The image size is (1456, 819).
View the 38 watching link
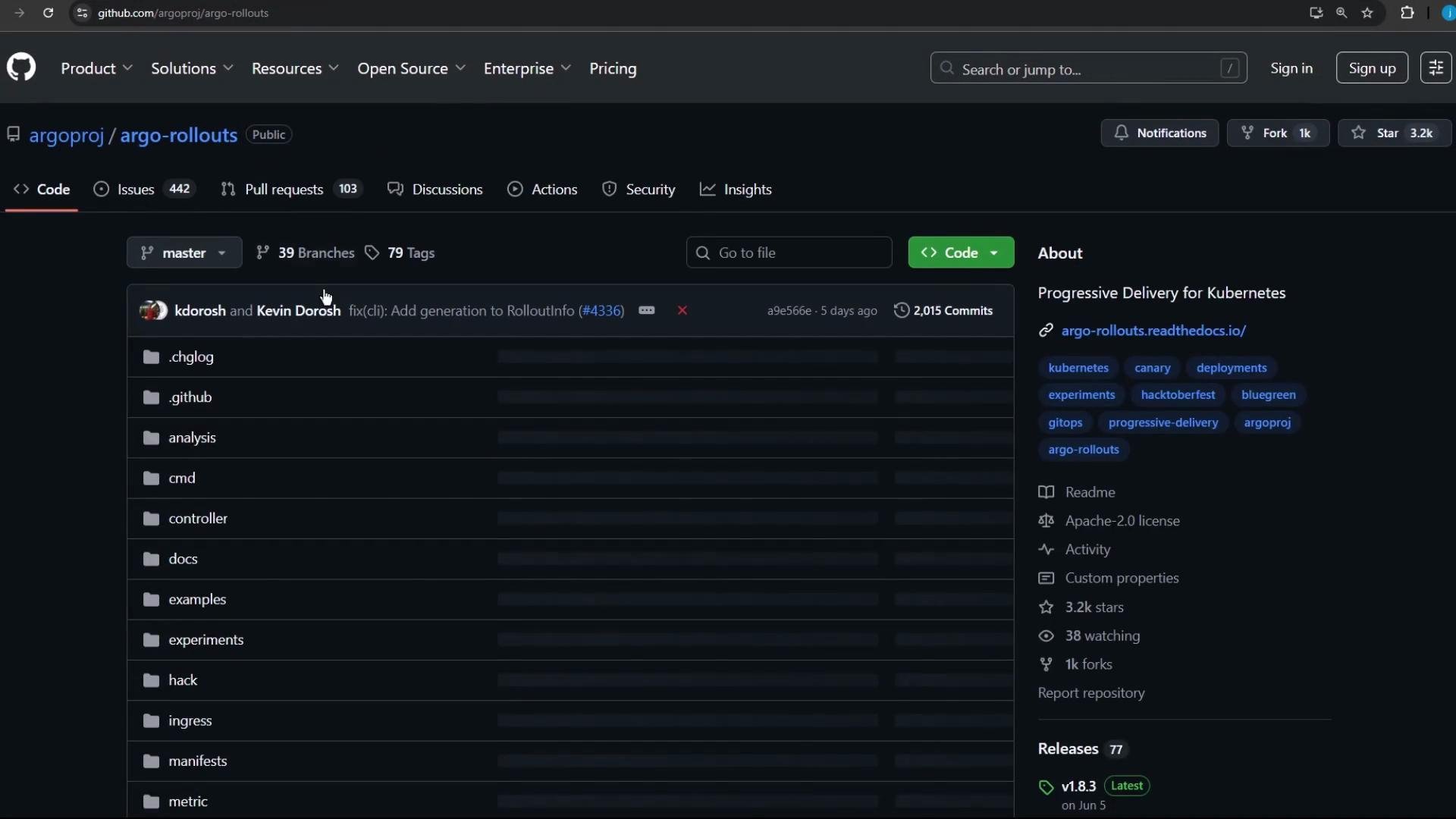(x=1089, y=636)
